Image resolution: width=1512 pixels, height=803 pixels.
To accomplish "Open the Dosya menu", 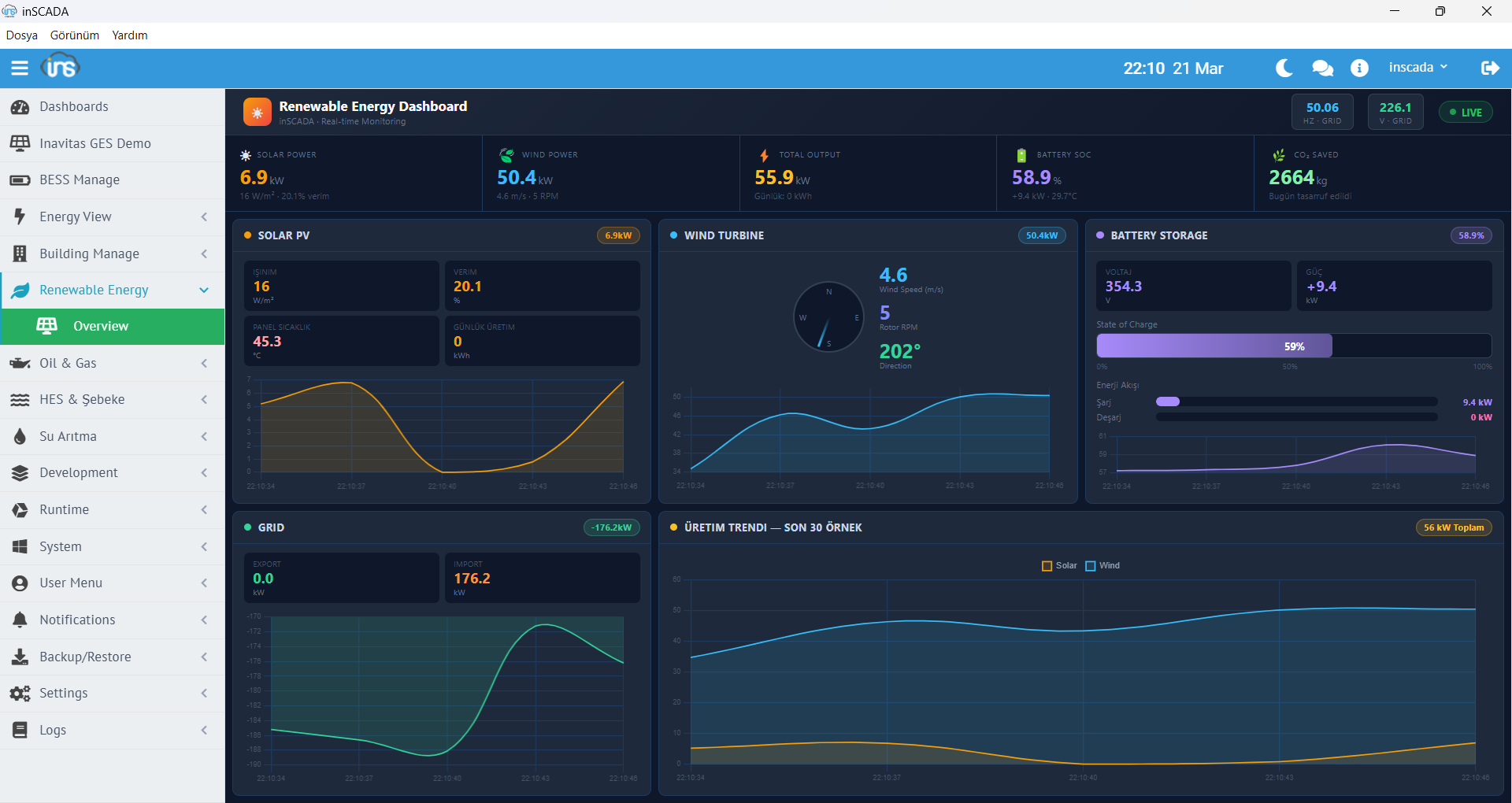I will coord(21,35).
